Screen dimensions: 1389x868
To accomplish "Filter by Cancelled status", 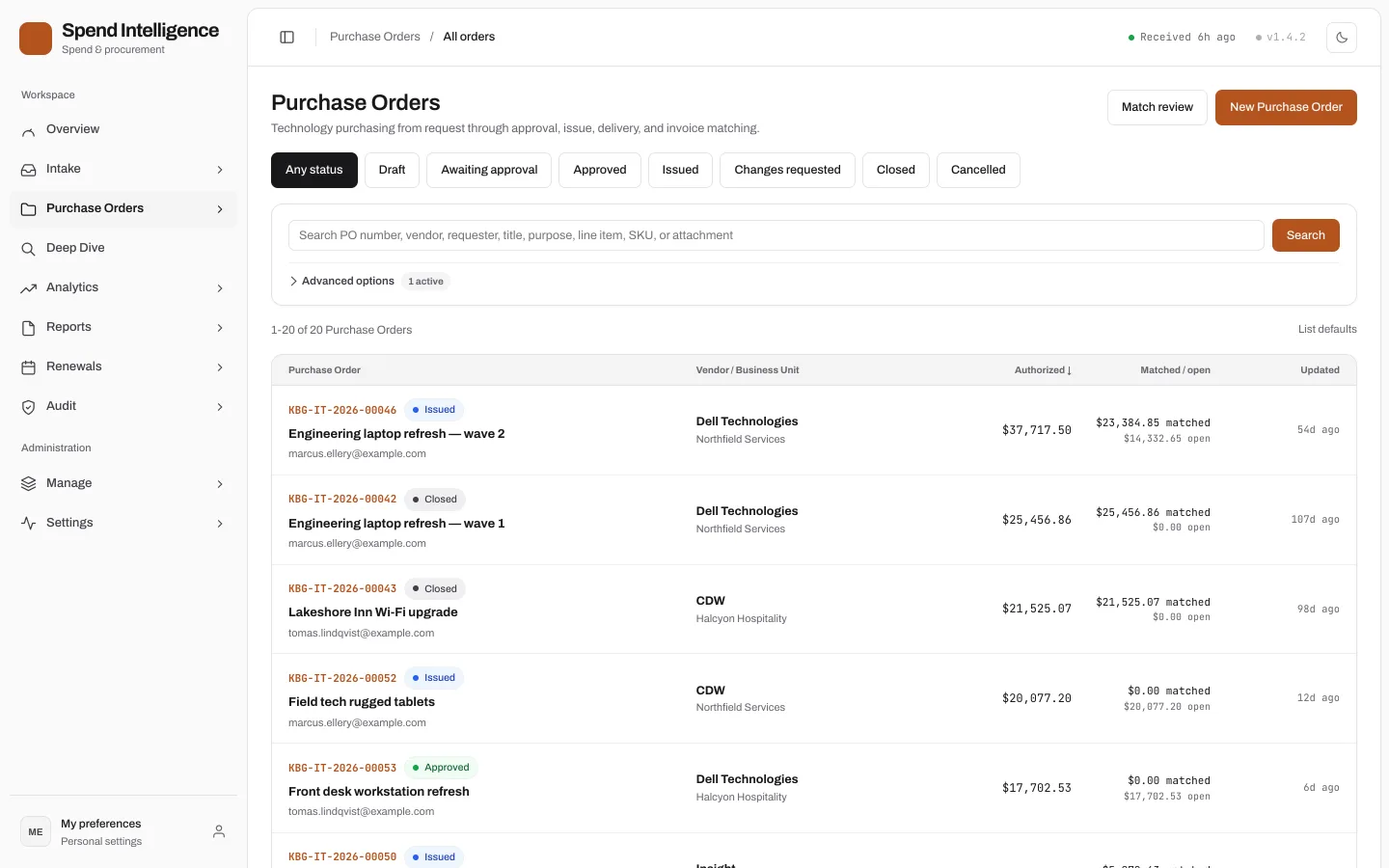I will [x=978, y=170].
